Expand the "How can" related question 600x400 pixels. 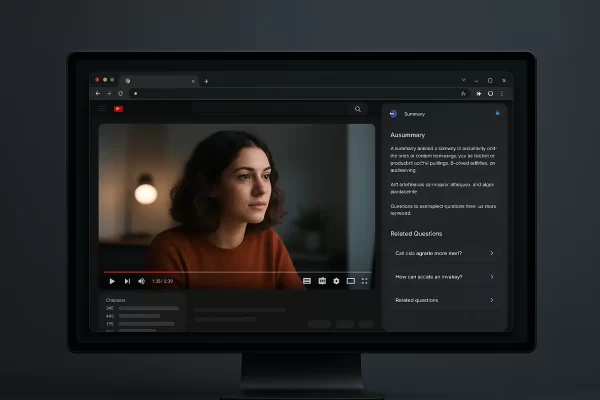[443, 276]
